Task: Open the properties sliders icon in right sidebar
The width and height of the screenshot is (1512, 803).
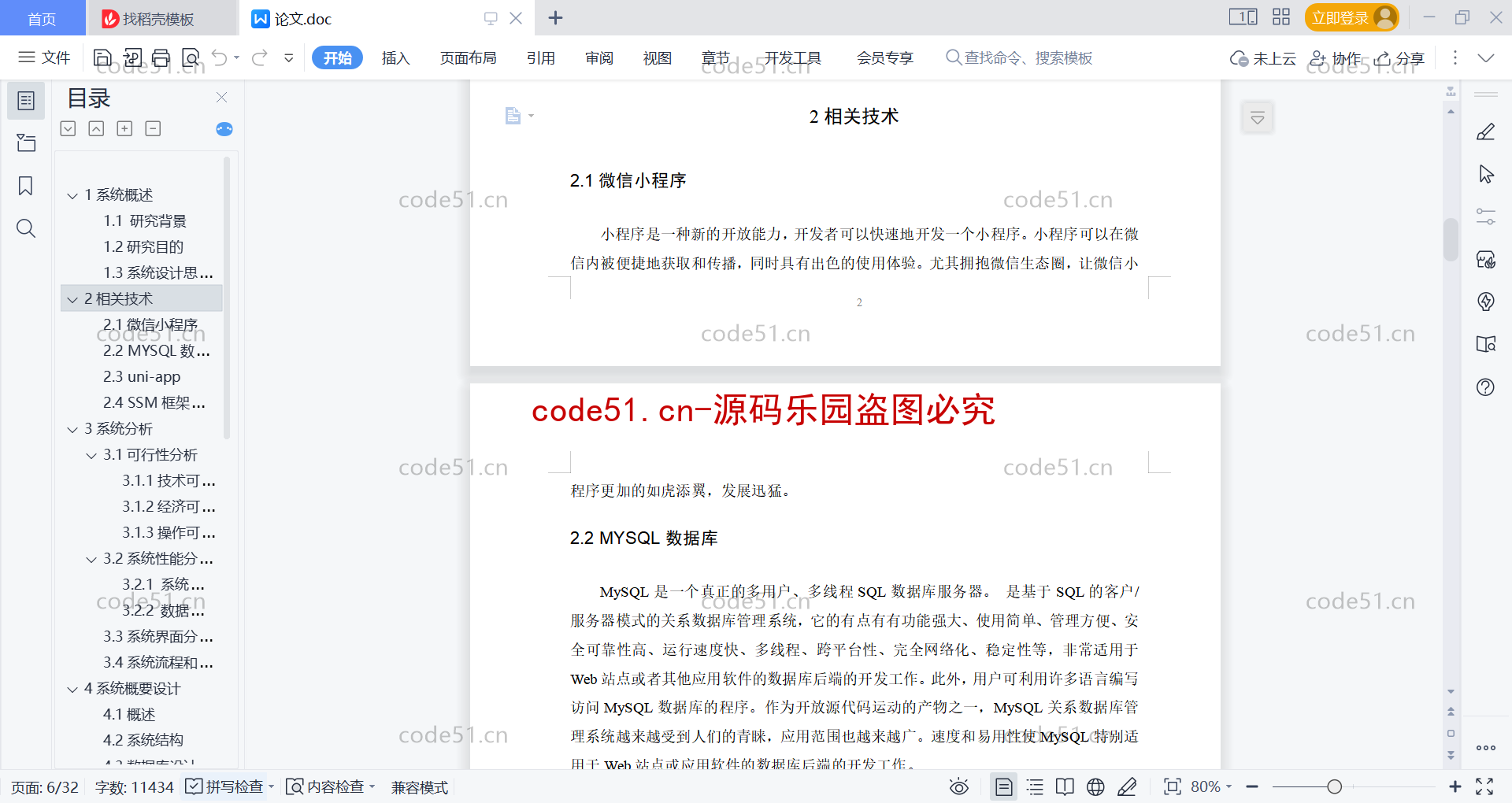Action: [1486, 216]
